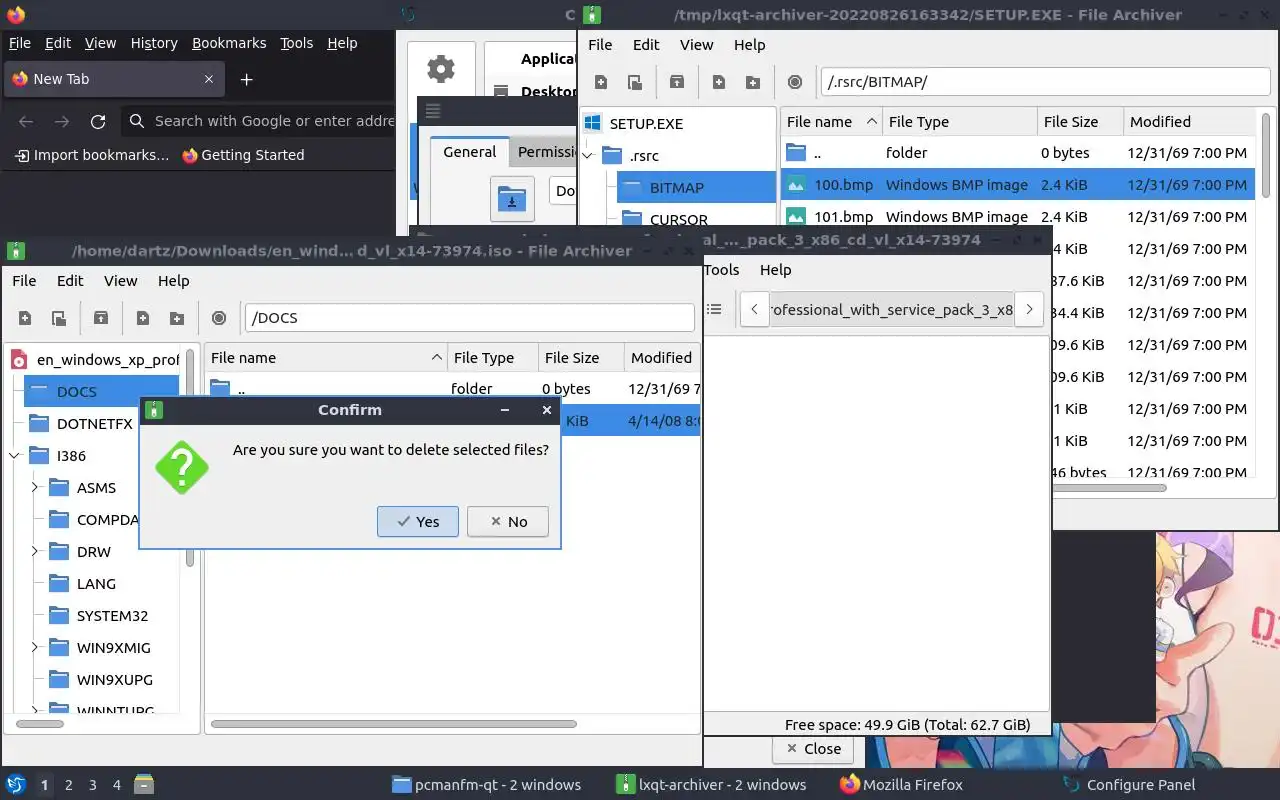The width and height of the screenshot is (1280, 800).
Task: Select the 101.bmp row file name
Action: pyautogui.click(x=843, y=216)
